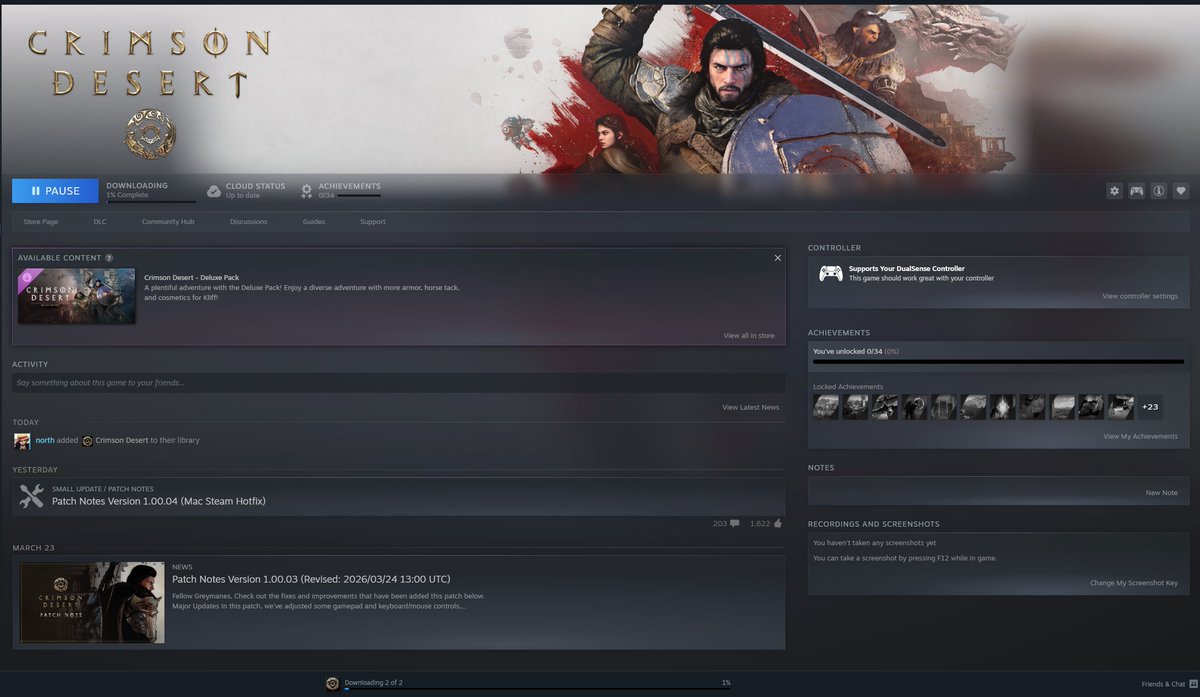Click Crimson Desert - Deluxe Pack title
The image size is (1200, 697).
coord(192,277)
